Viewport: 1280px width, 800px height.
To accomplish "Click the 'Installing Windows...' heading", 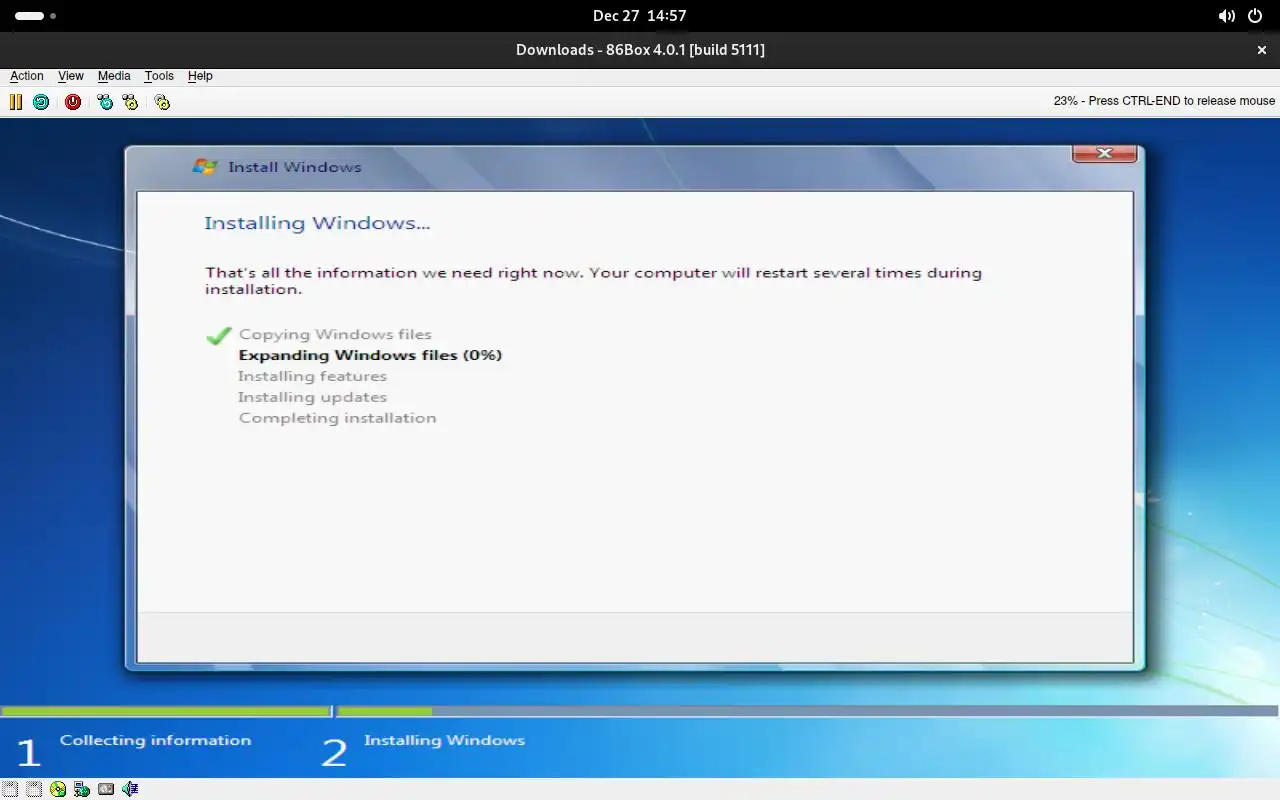I will (317, 223).
